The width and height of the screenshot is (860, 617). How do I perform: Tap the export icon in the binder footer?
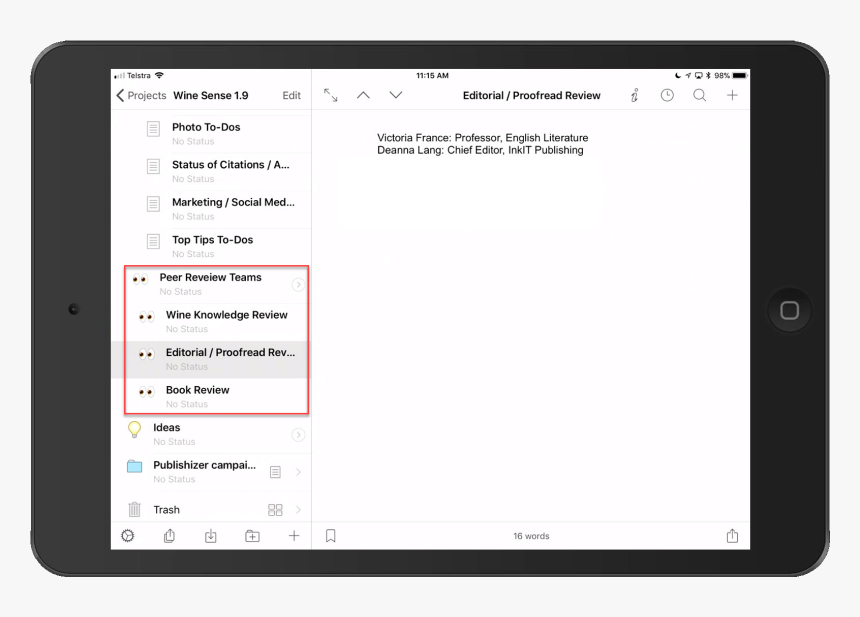169,536
